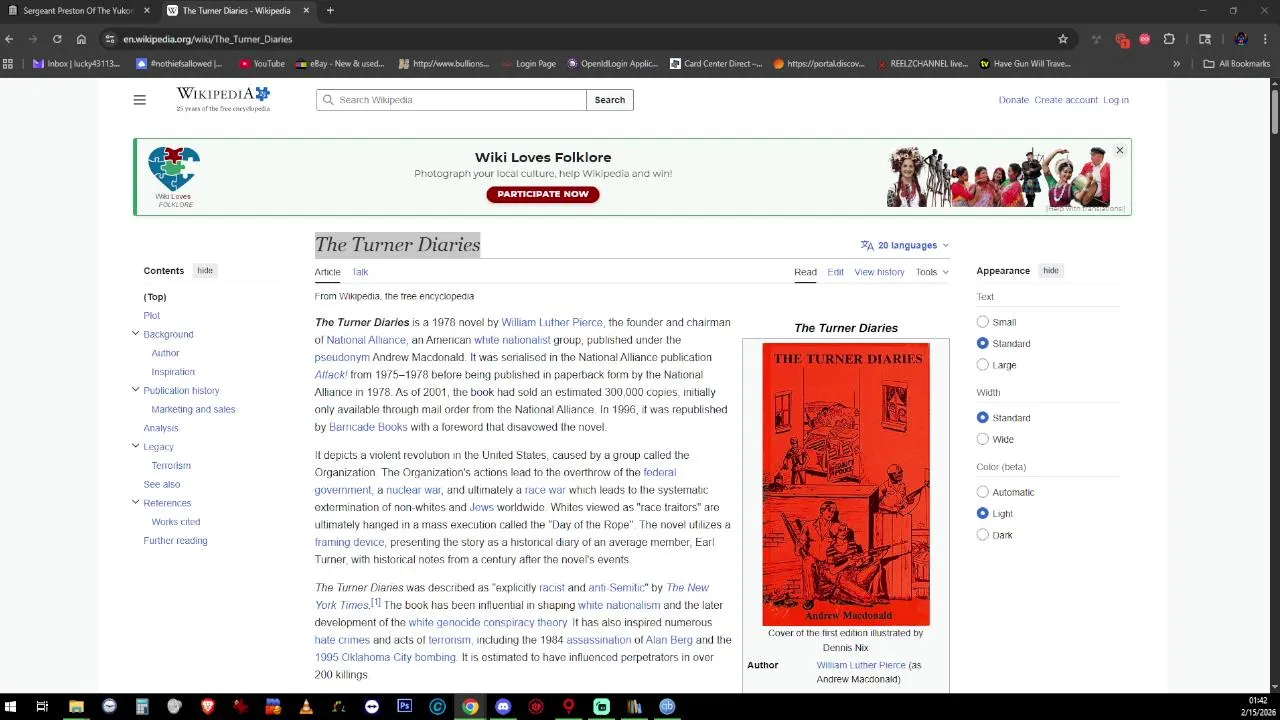Focus the Search Wikipedia input field
This screenshot has height=720, width=1280.
tap(451, 100)
